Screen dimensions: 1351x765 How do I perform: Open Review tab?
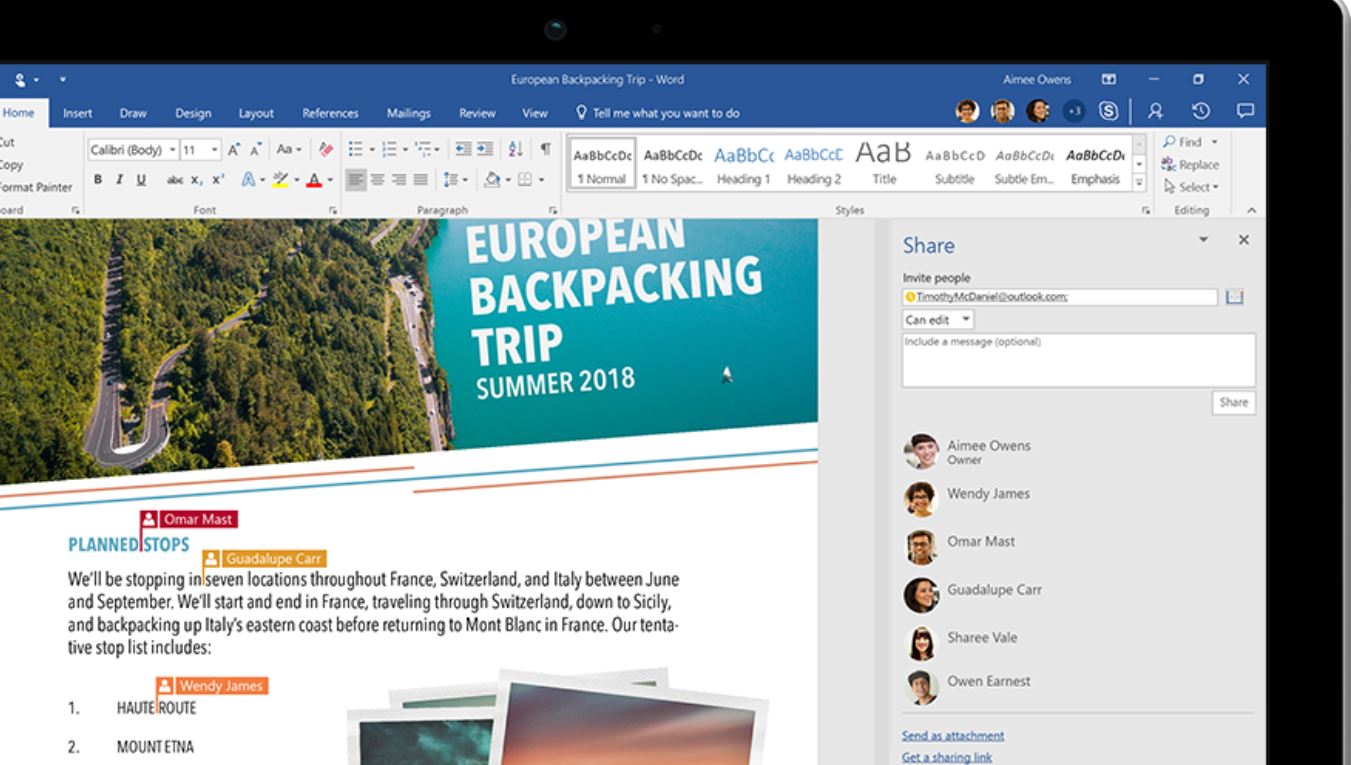[x=477, y=113]
